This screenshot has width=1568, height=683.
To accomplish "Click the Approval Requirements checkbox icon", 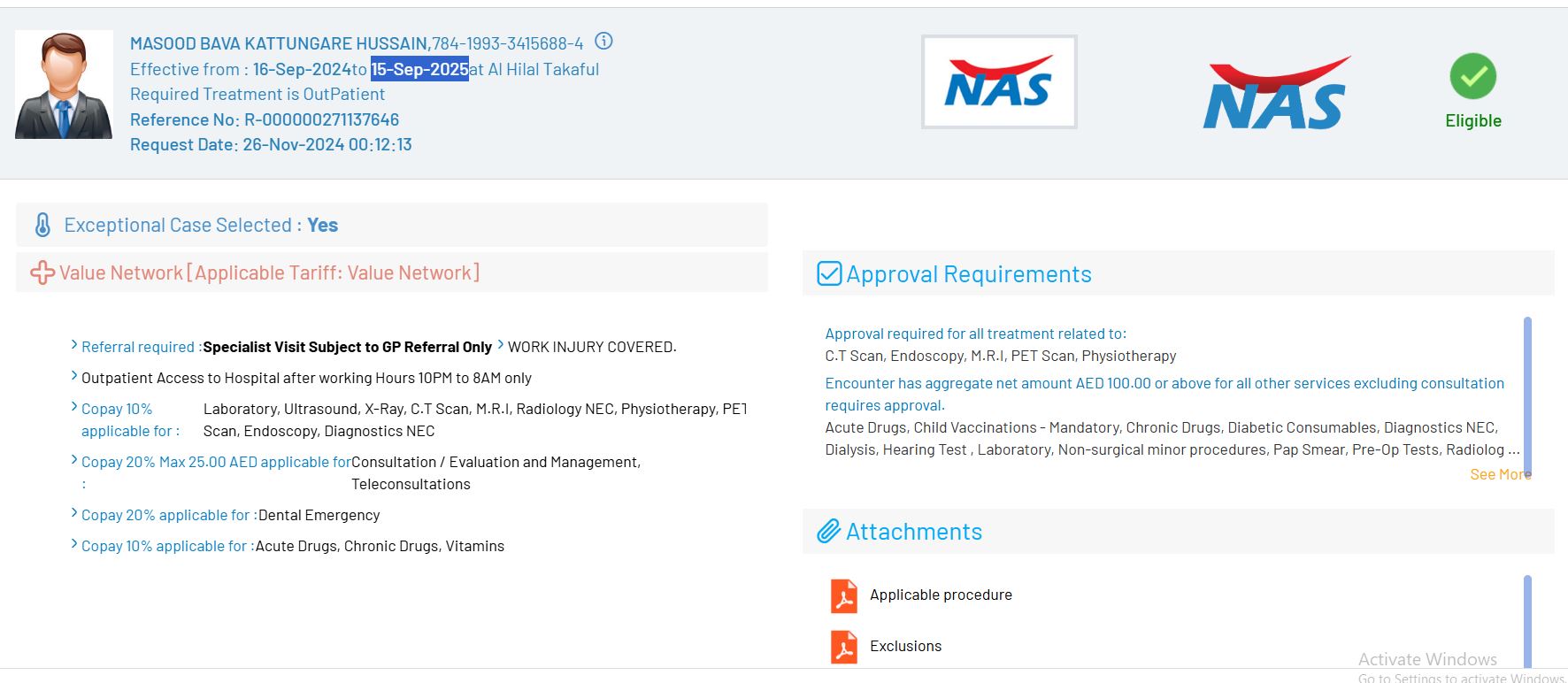I will [829, 273].
